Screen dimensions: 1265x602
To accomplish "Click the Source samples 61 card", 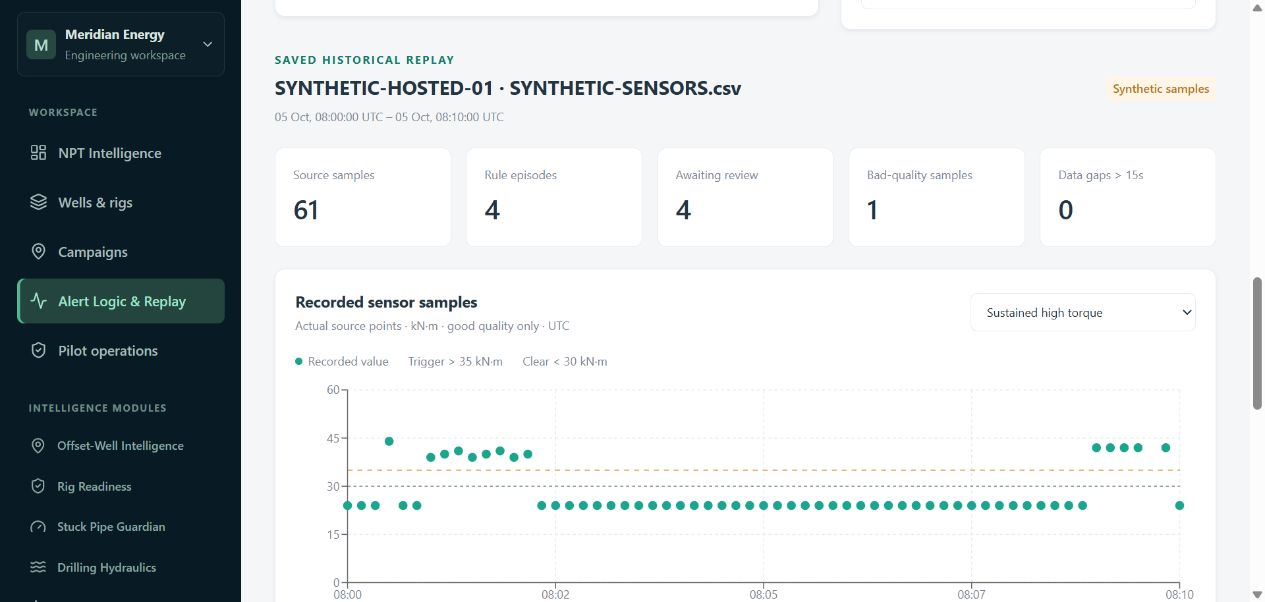I will point(363,197).
